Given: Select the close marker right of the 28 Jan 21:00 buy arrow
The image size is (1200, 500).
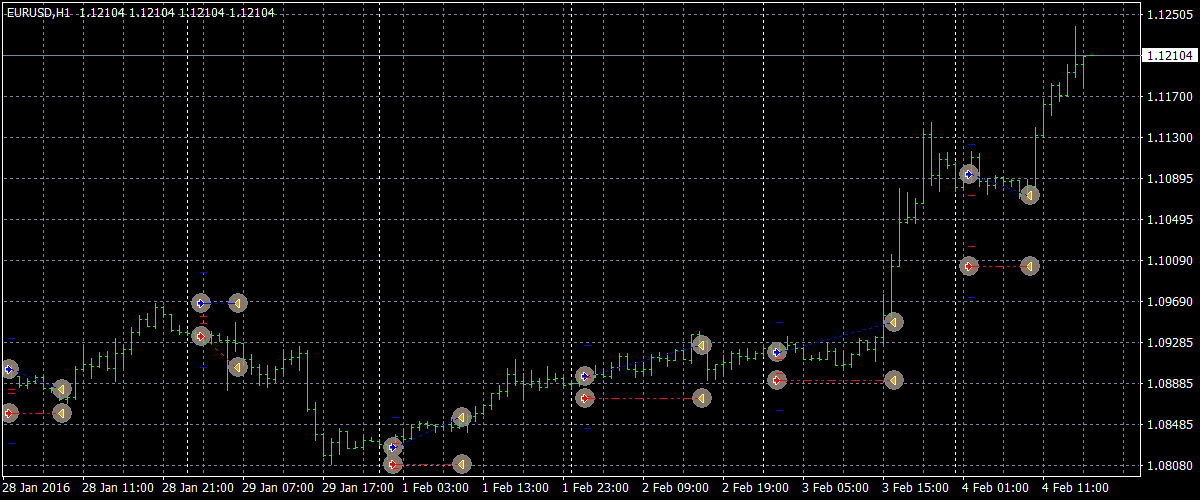Looking at the screenshot, I should (237, 302).
